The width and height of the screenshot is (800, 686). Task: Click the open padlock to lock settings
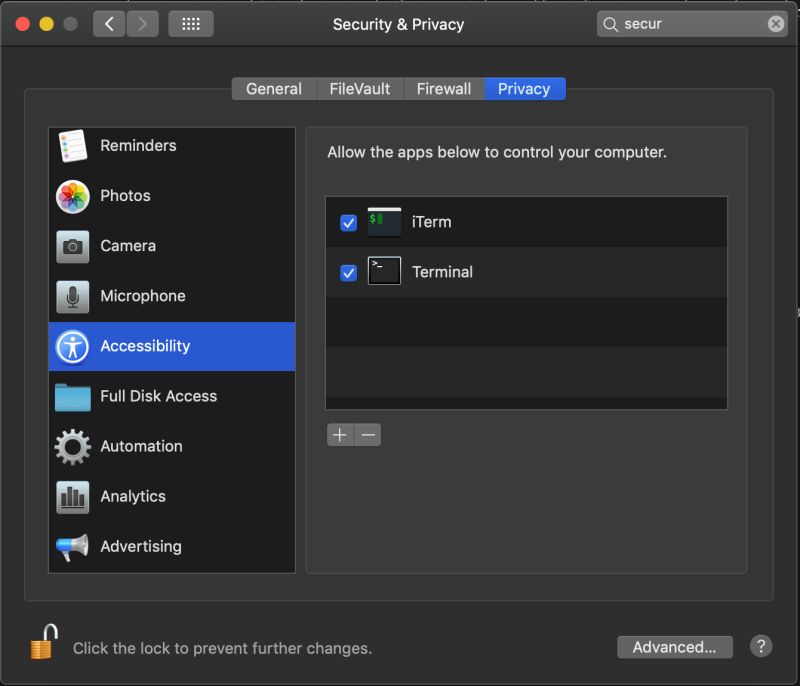[43, 642]
